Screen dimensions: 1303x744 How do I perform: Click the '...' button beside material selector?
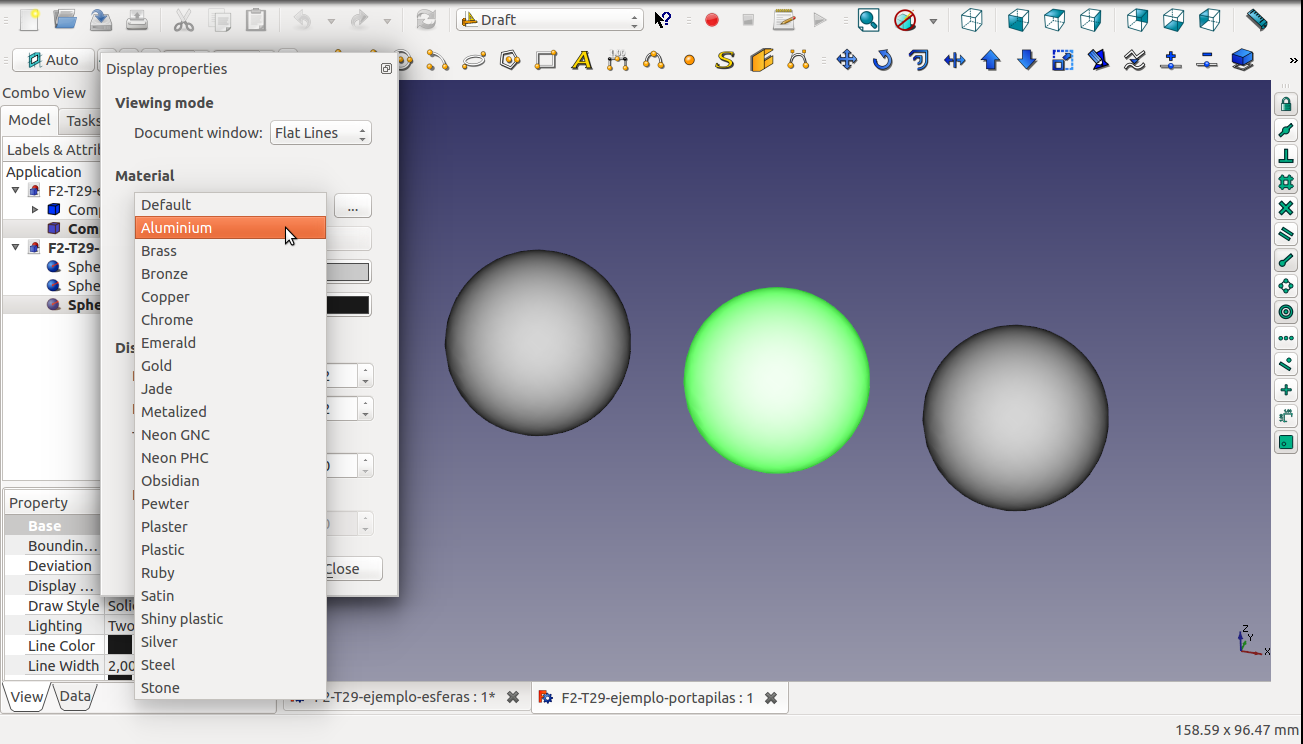352,207
